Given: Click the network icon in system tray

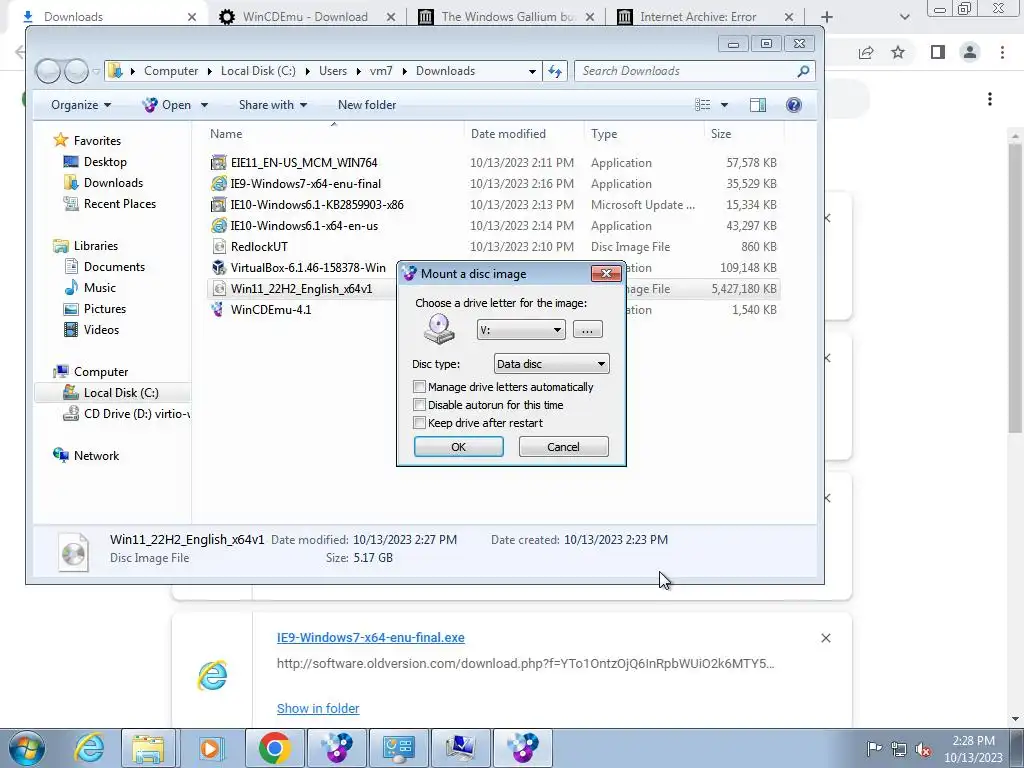Looking at the screenshot, I should click(x=899, y=749).
